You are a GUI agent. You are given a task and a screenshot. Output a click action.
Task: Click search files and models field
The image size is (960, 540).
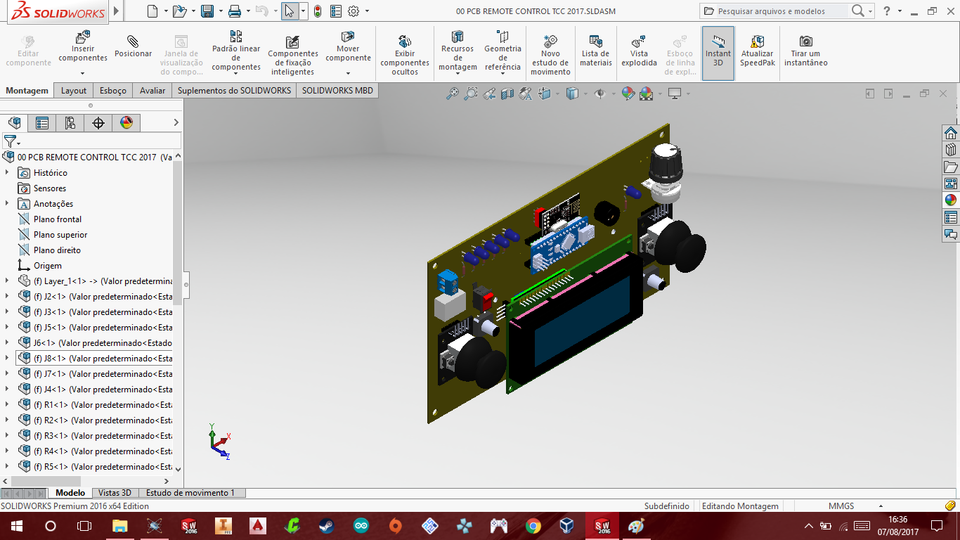click(781, 11)
